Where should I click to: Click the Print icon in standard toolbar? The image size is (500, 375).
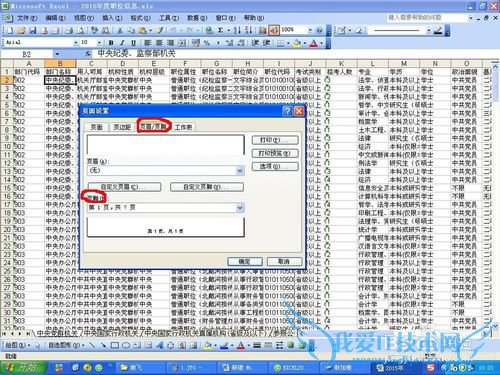69,30
